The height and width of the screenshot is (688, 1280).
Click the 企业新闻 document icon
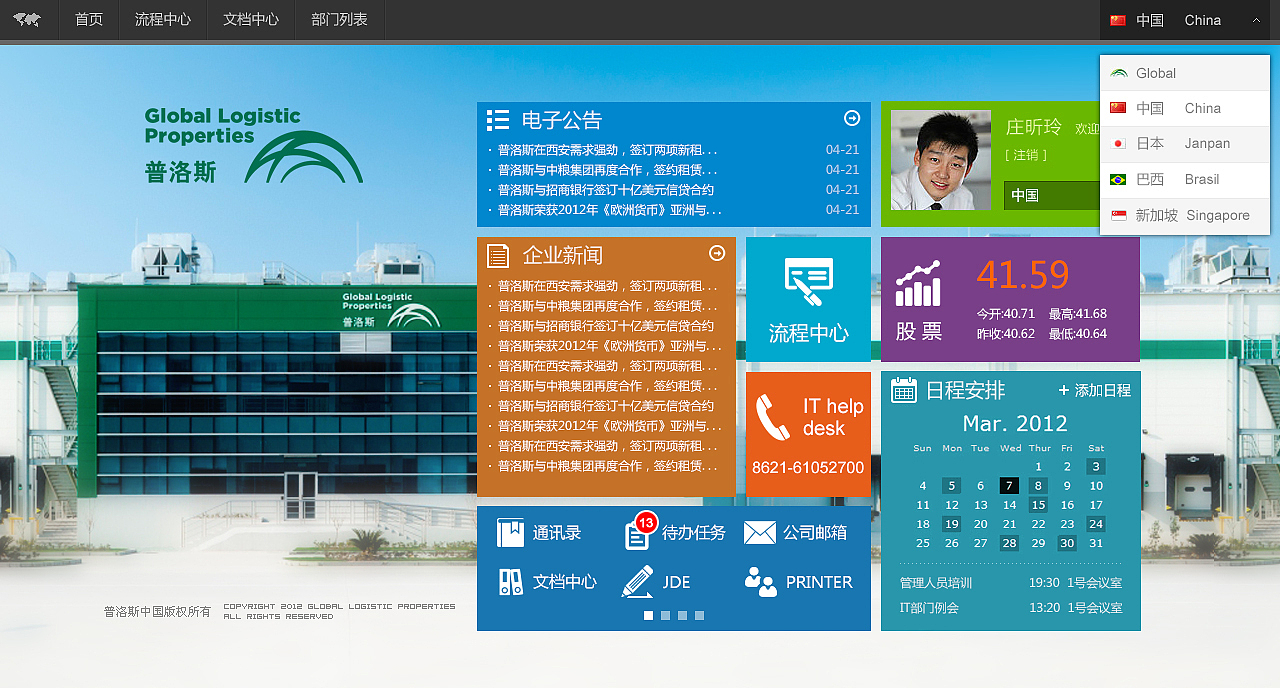[498, 255]
